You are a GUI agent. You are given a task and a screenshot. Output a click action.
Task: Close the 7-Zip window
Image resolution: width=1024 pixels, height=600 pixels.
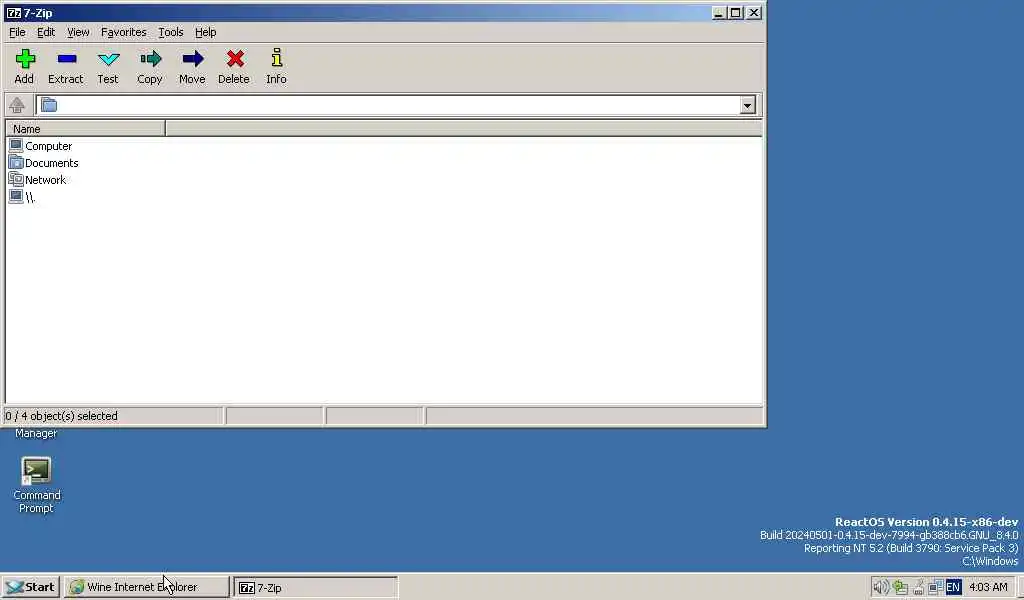click(x=754, y=12)
